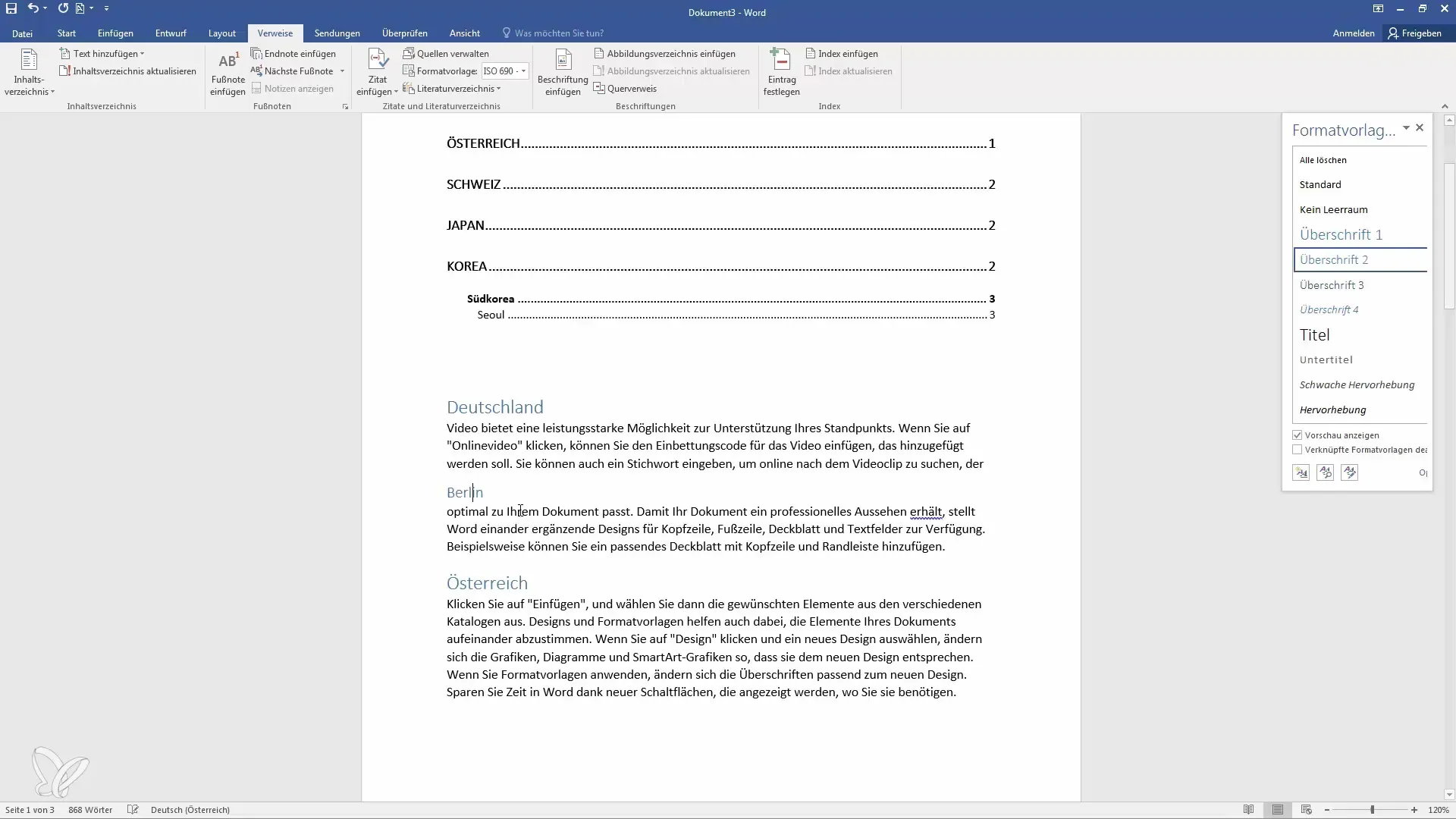Click the Neue Formatvorlage icon in styles pane
The image size is (1456, 819).
click(x=1301, y=472)
